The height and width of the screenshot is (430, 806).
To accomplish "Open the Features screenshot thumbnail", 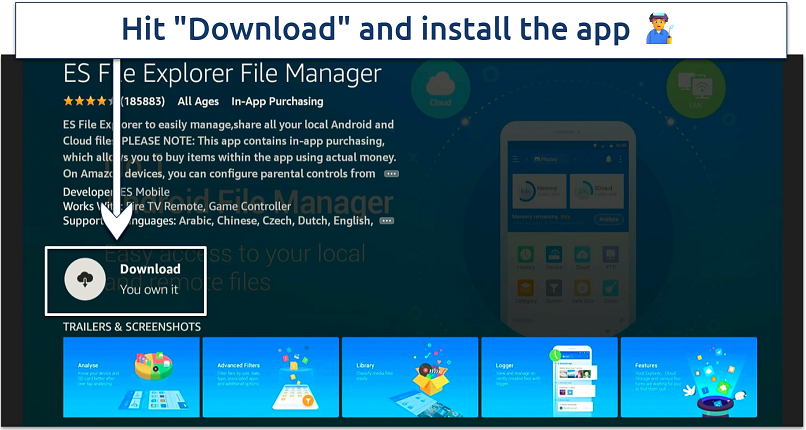I will (689, 377).
